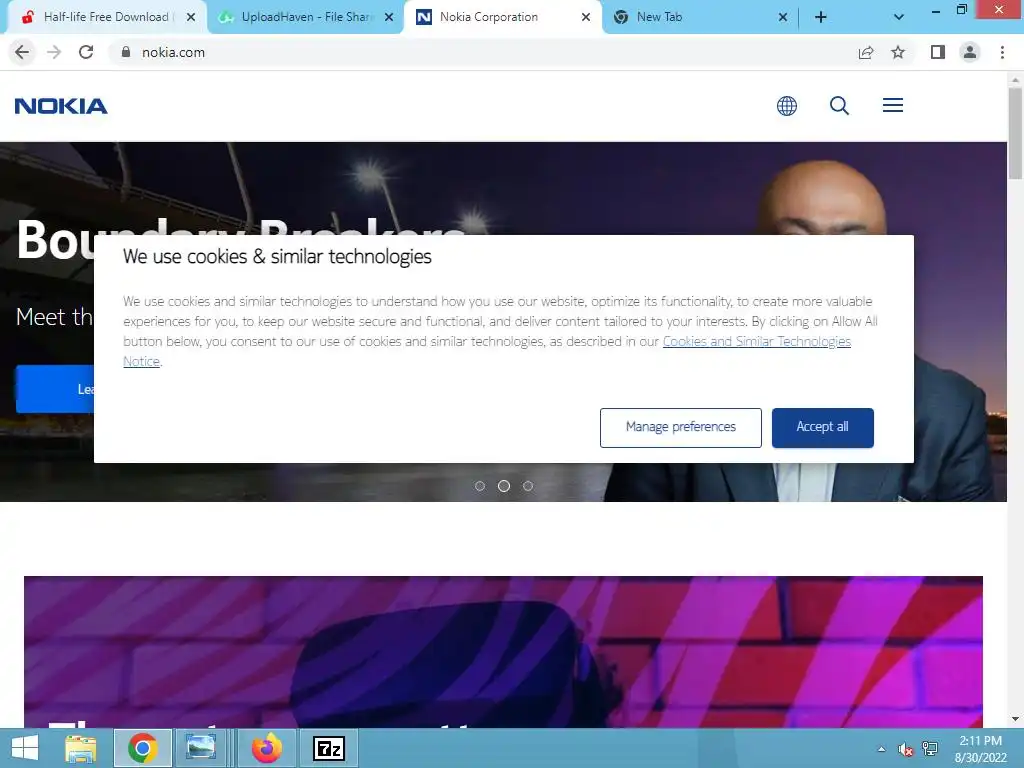The height and width of the screenshot is (768, 1024).
Task: Reload the nokia.com page
Action: [x=86, y=52]
